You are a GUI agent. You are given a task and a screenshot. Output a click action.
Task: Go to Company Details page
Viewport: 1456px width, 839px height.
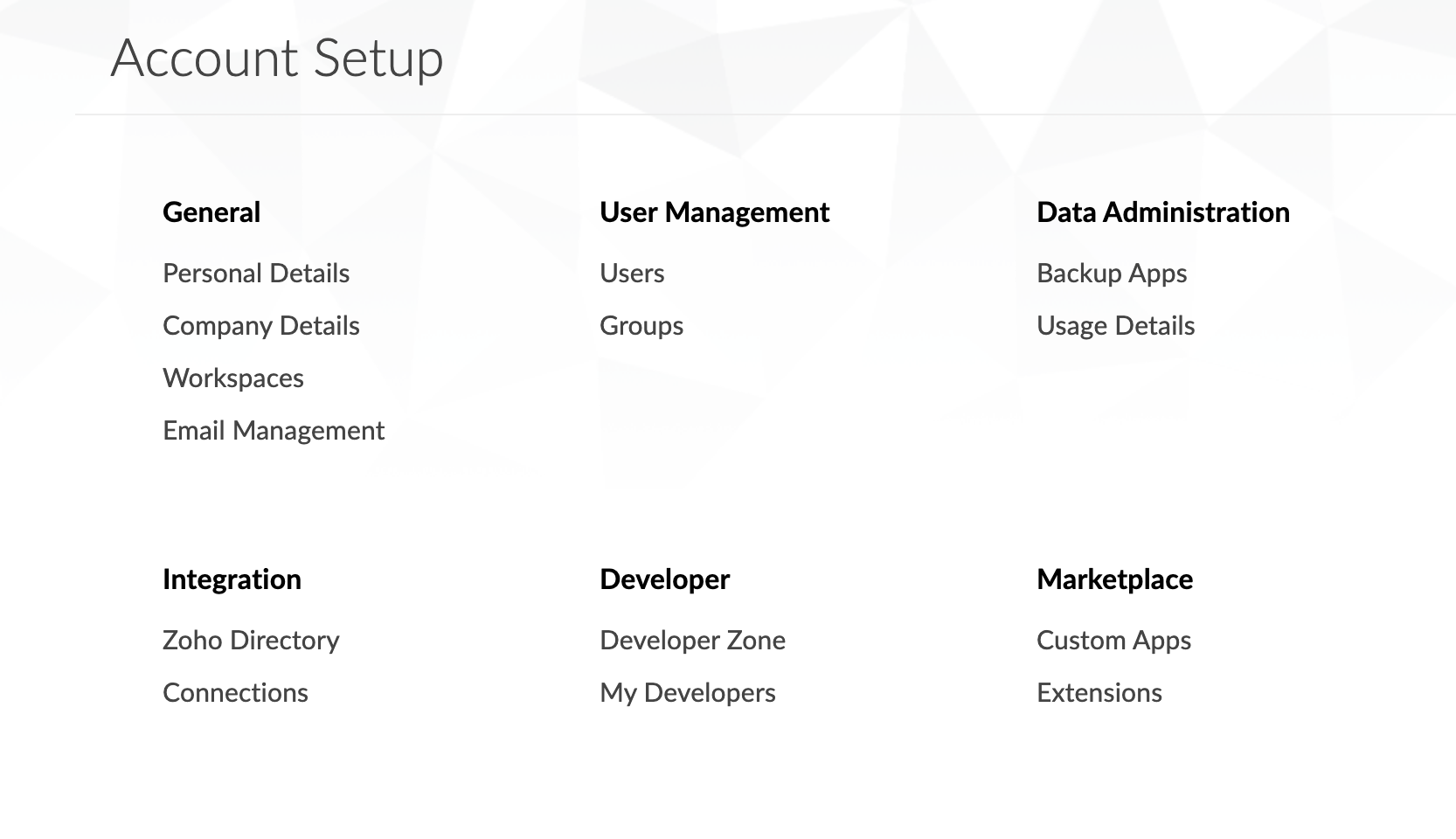tap(261, 326)
